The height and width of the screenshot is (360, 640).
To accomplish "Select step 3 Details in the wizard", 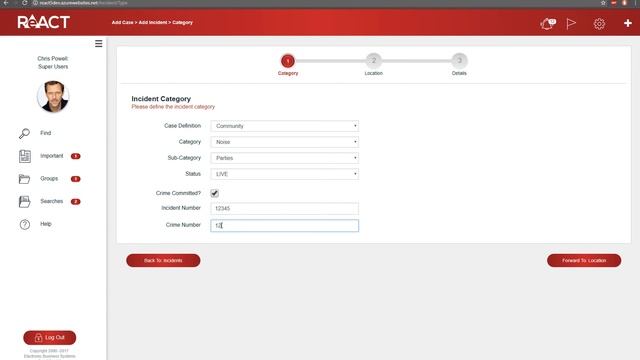I will pos(459,61).
